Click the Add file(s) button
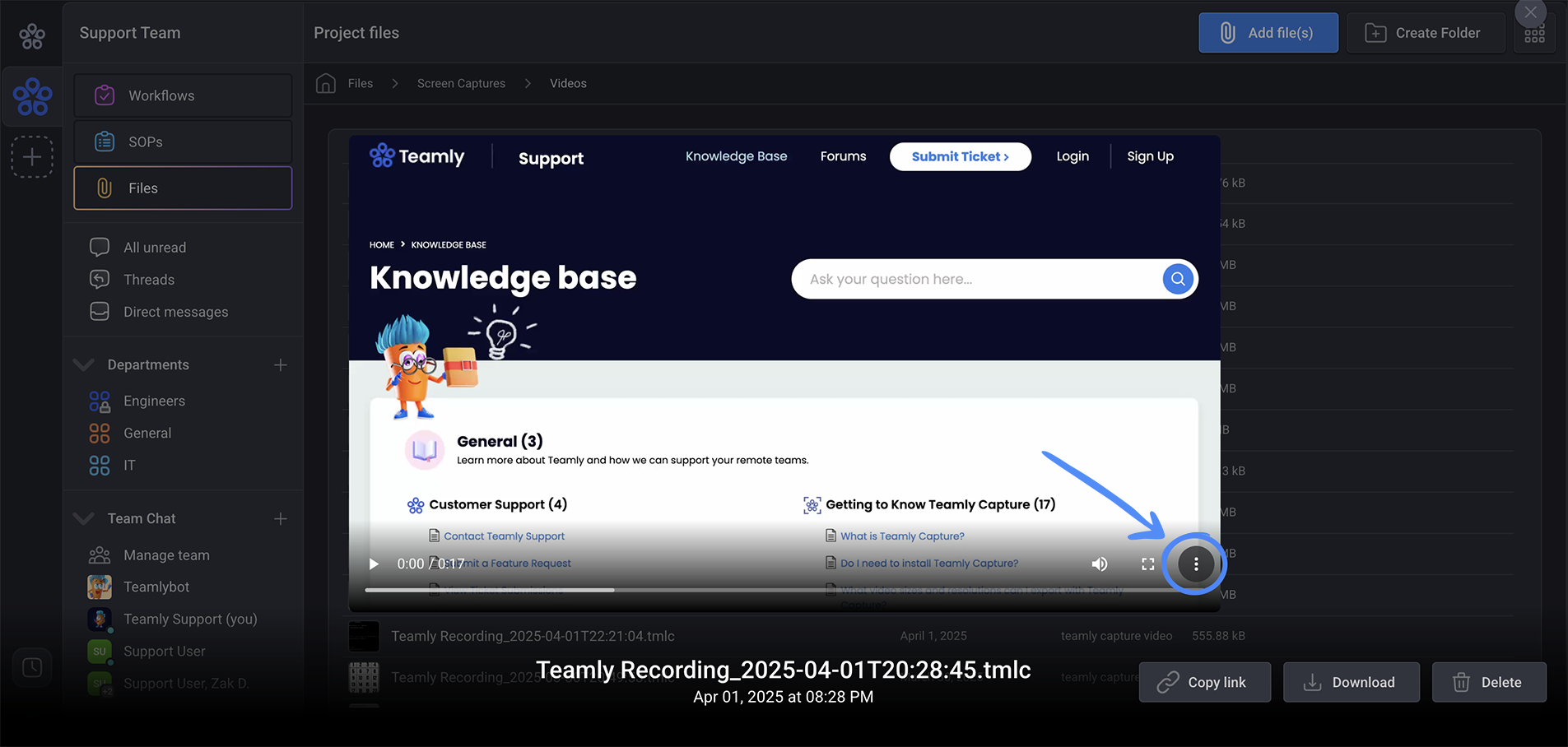Viewport: 1568px width, 747px height. (x=1268, y=33)
